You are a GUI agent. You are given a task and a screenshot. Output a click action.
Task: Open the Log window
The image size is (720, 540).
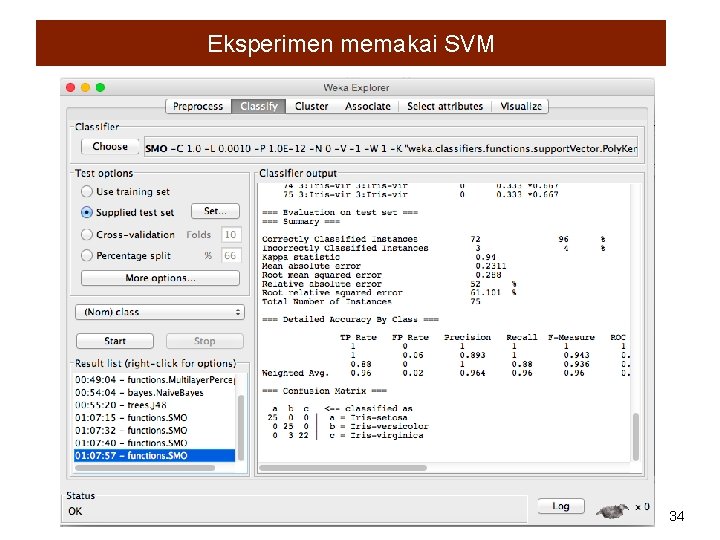pos(561,506)
